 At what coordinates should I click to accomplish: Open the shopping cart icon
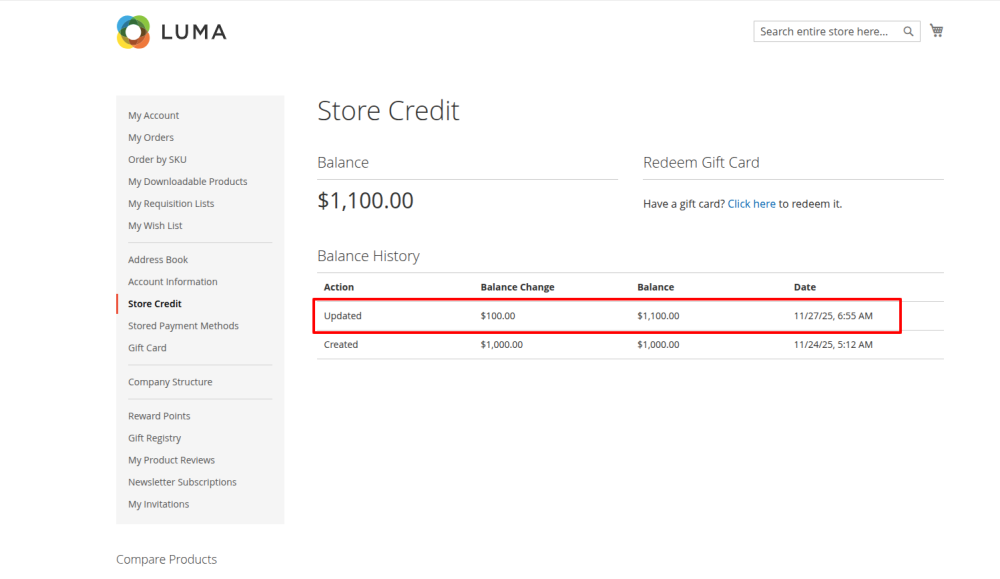tap(936, 31)
